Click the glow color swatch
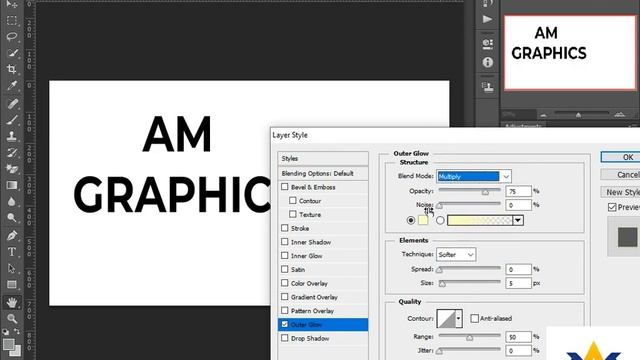 pos(423,220)
